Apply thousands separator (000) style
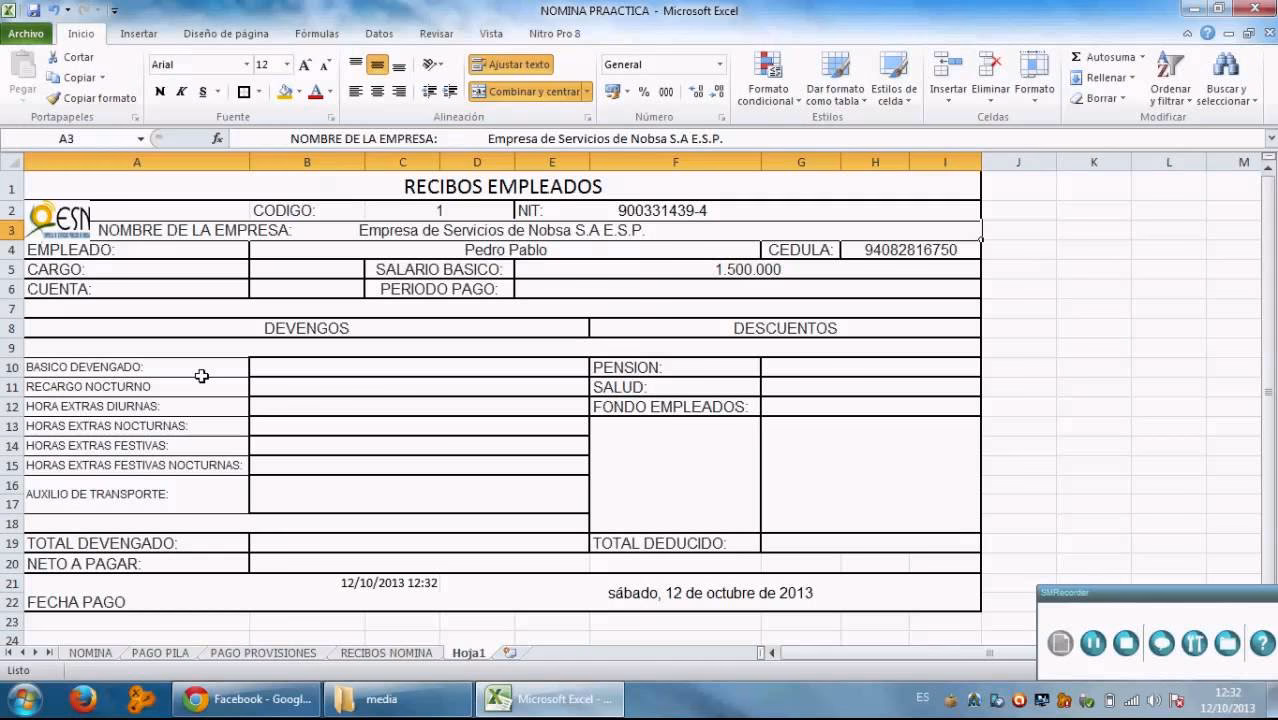This screenshot has width=1278, height=720. click(x=665, y=91)
